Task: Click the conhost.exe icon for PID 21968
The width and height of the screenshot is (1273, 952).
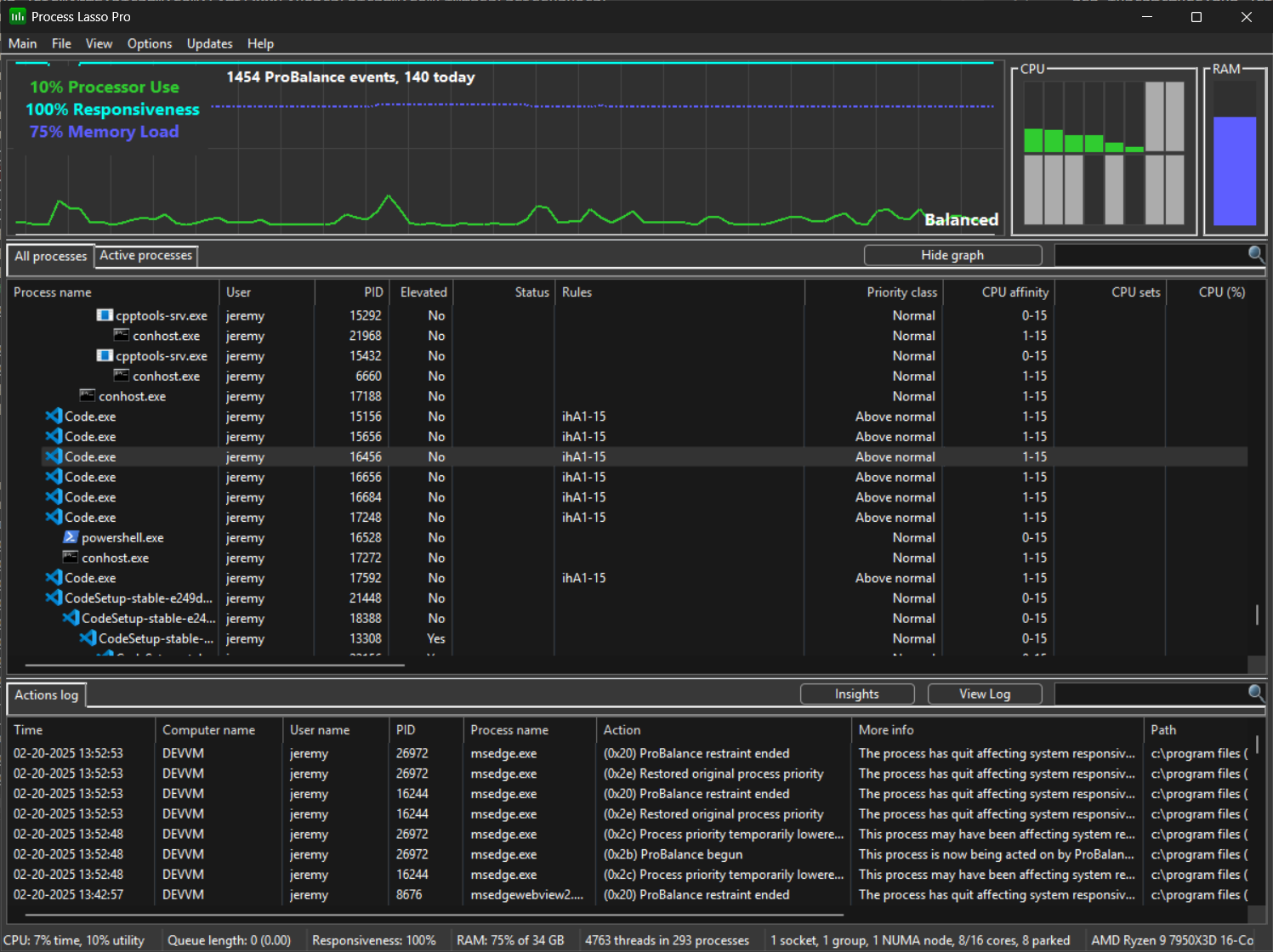Action: (x=122, y=336)
